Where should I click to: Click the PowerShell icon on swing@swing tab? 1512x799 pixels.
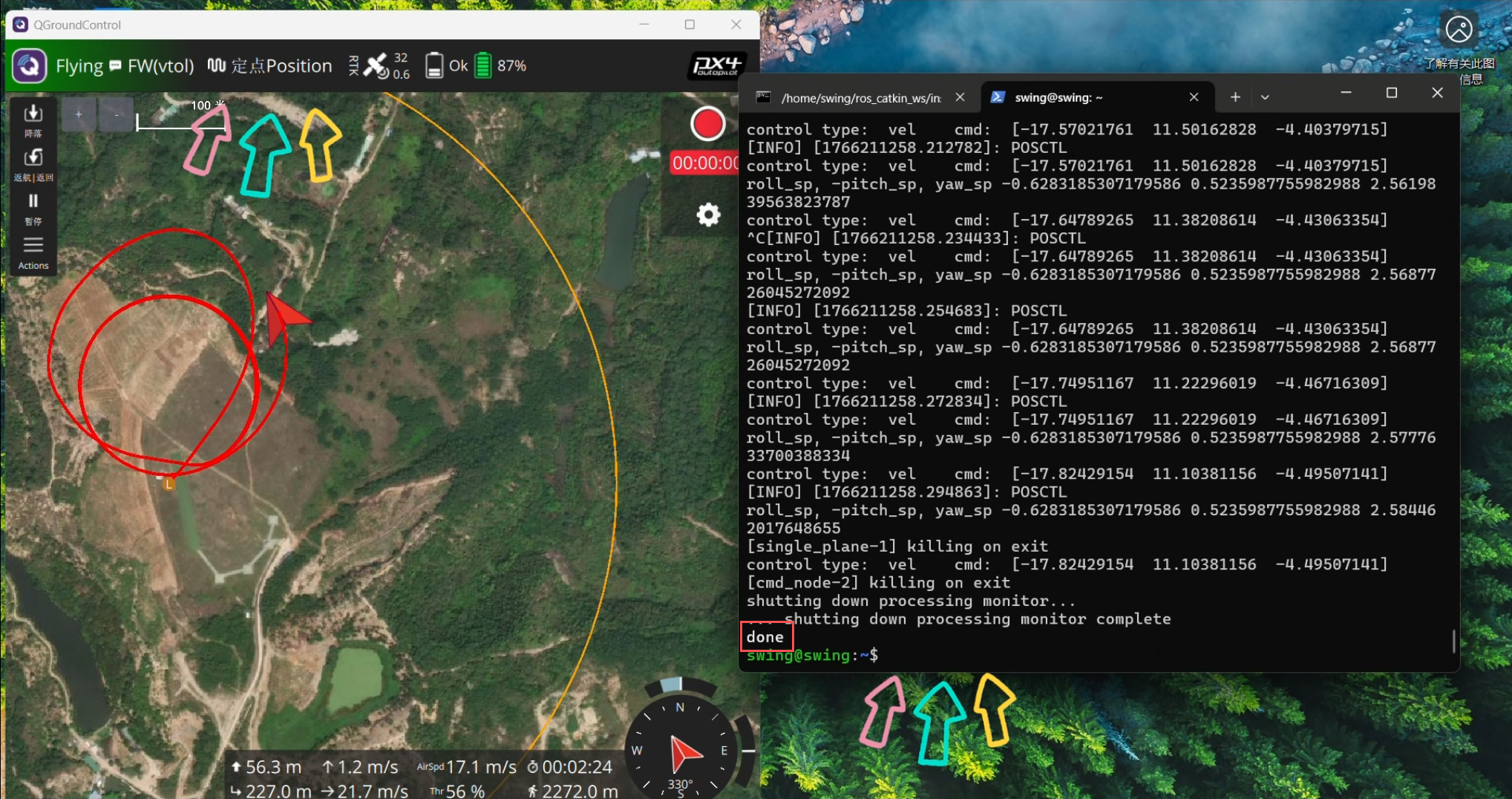pyautogui.click(x=998, y=97)
